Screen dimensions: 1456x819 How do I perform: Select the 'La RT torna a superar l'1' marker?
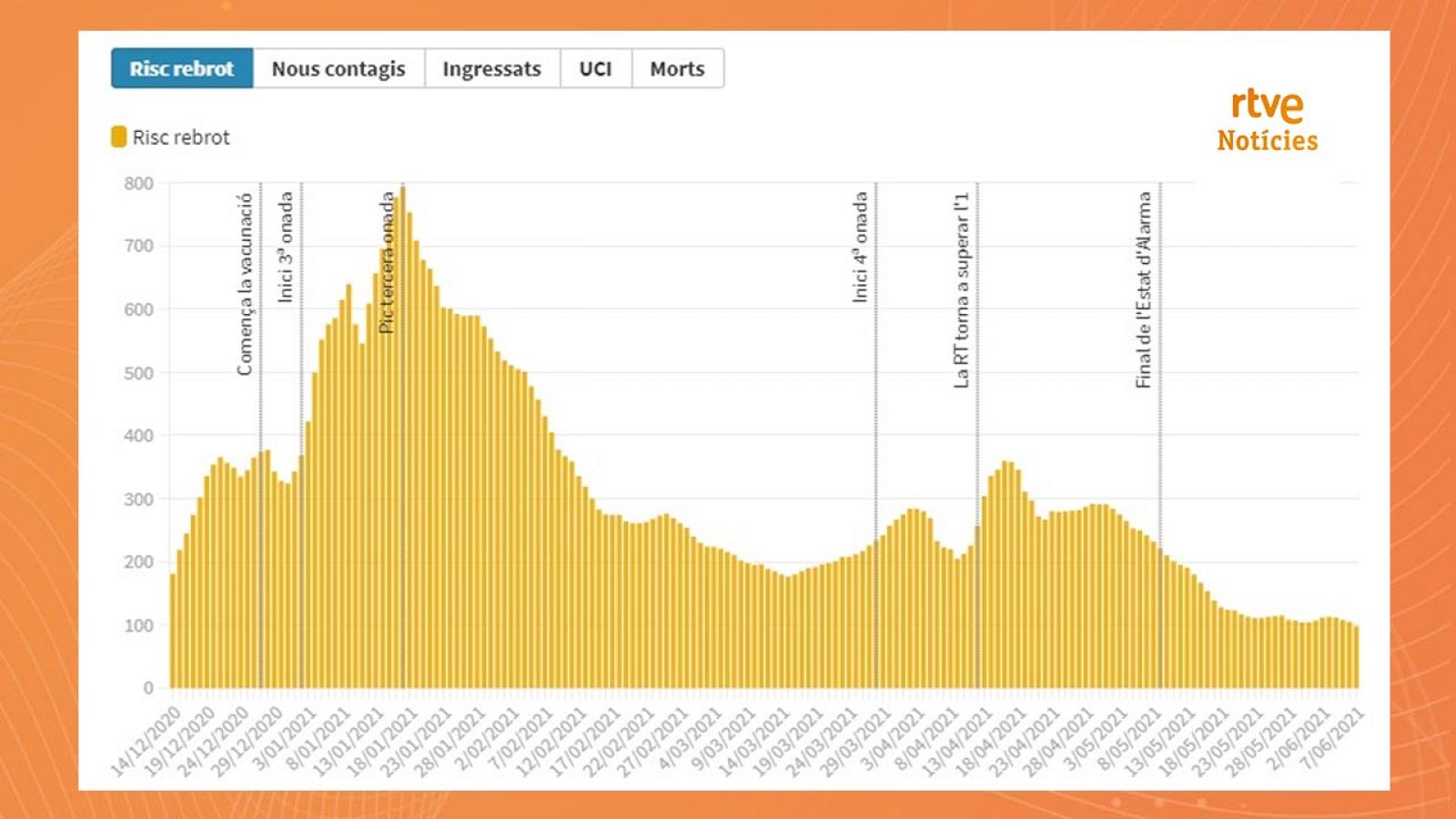pyautogui.click(x=976, y=291)
